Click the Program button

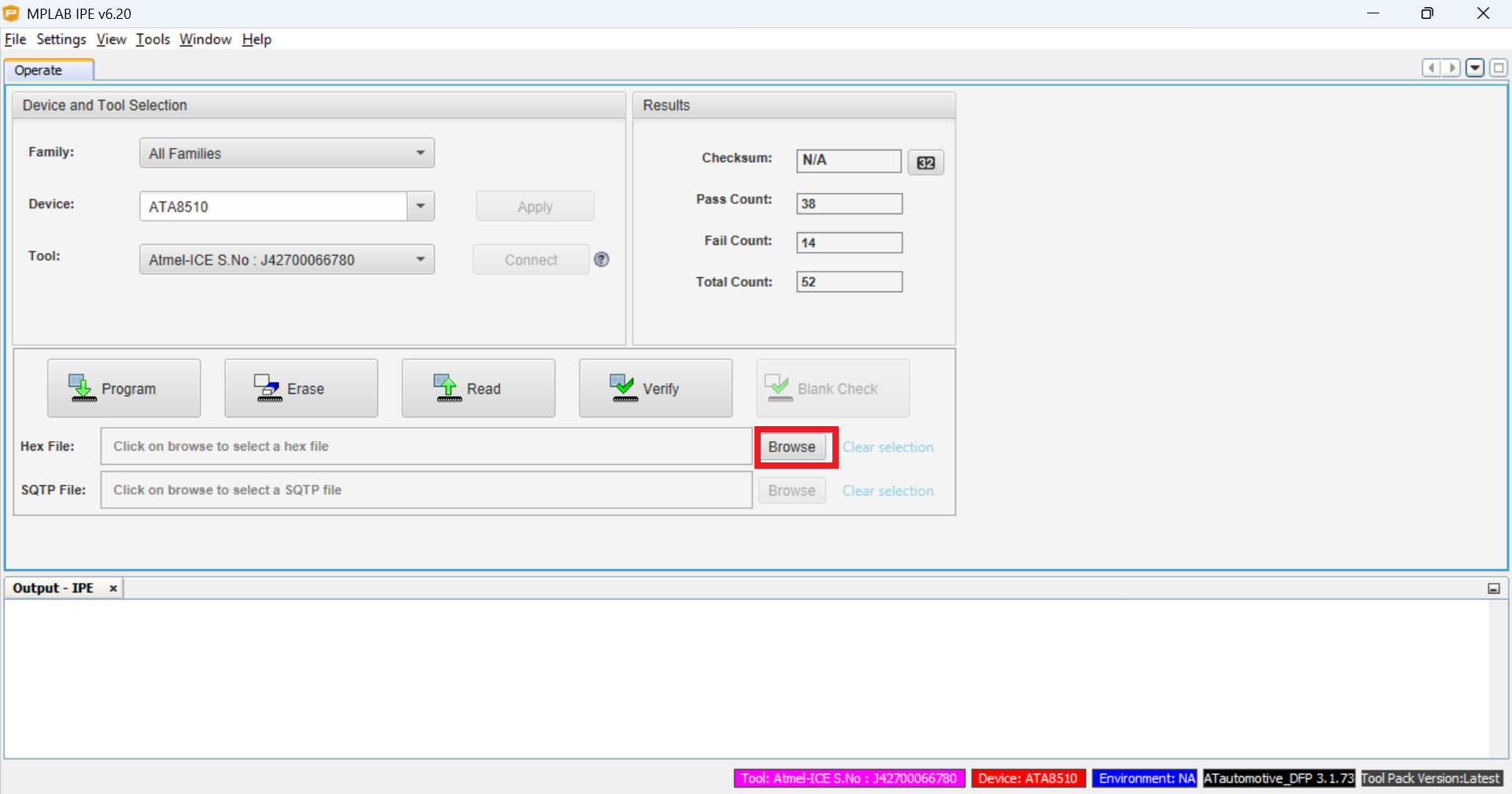tap(124, 388)
